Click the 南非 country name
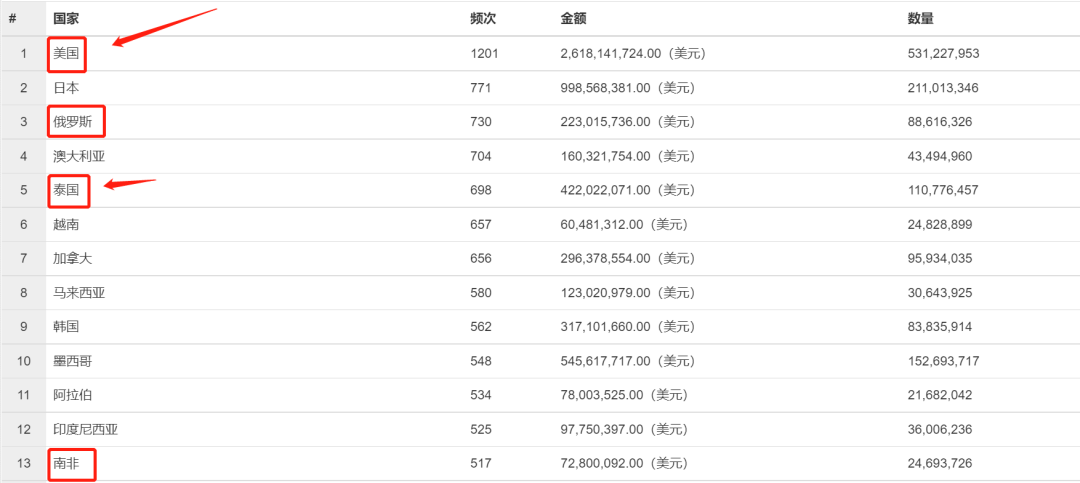Screen dimensions: 1080x483 [x=66, y=464]
